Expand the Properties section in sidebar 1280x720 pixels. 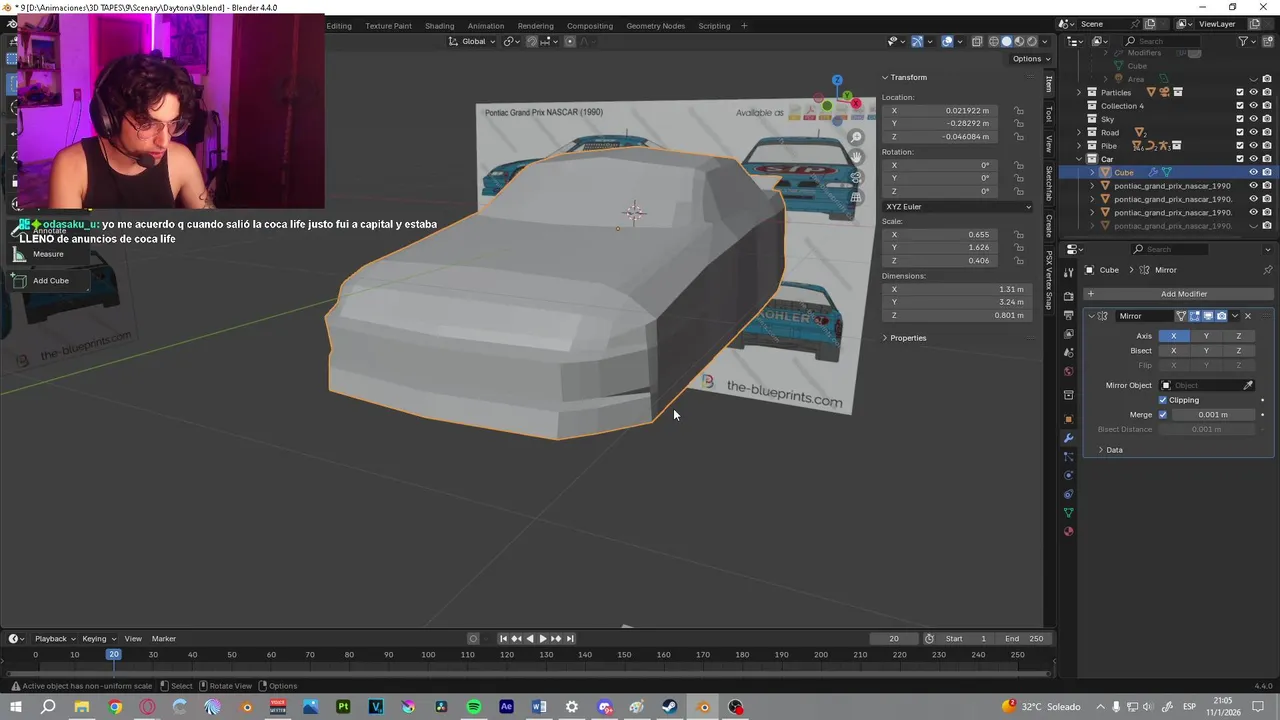(x=905, y=338)
